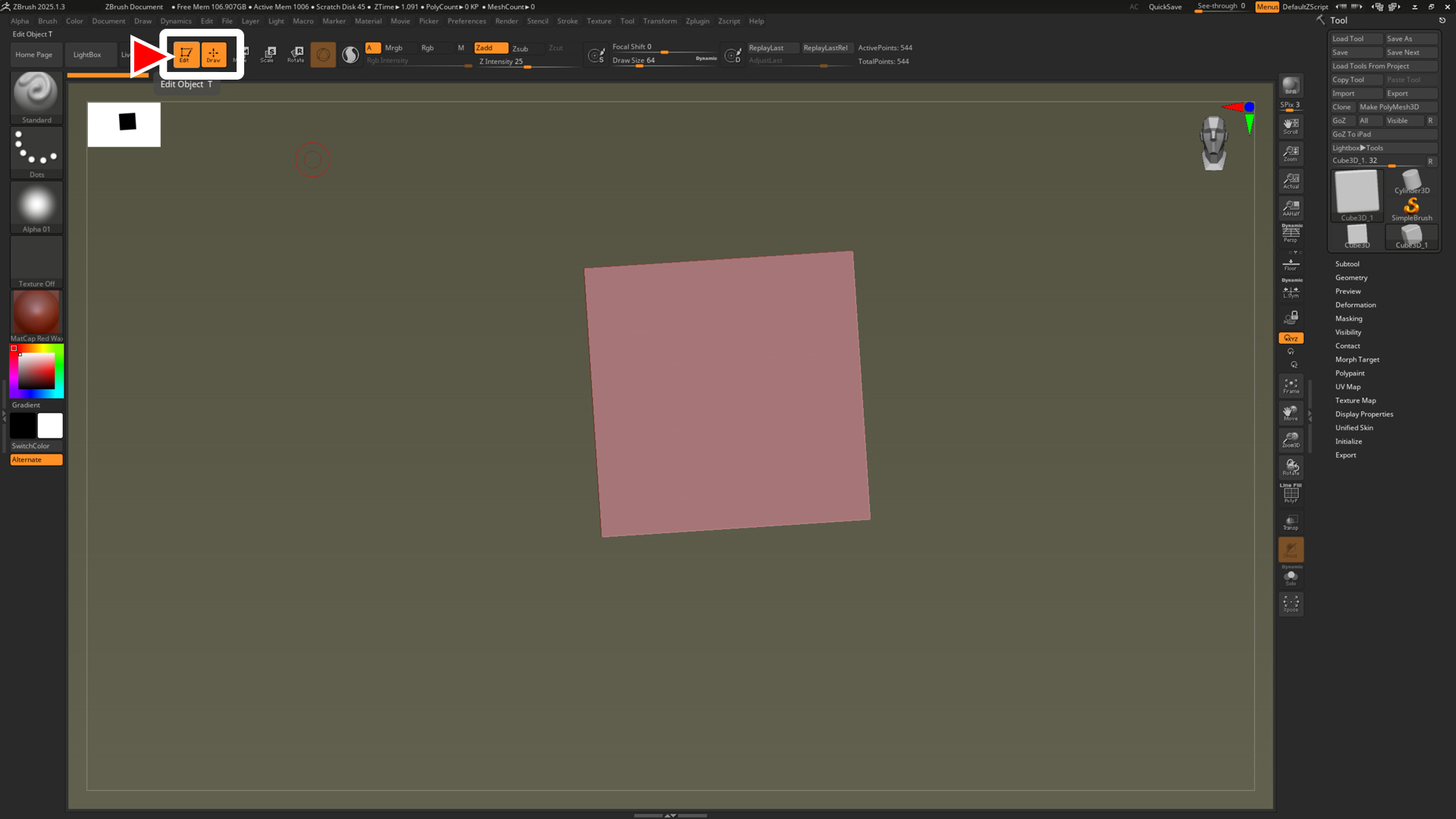Image resolution: width=1456 pixels, height=819 pixels.
Task: Expand the Texture Map section
Action: (x=1355, y=400)
